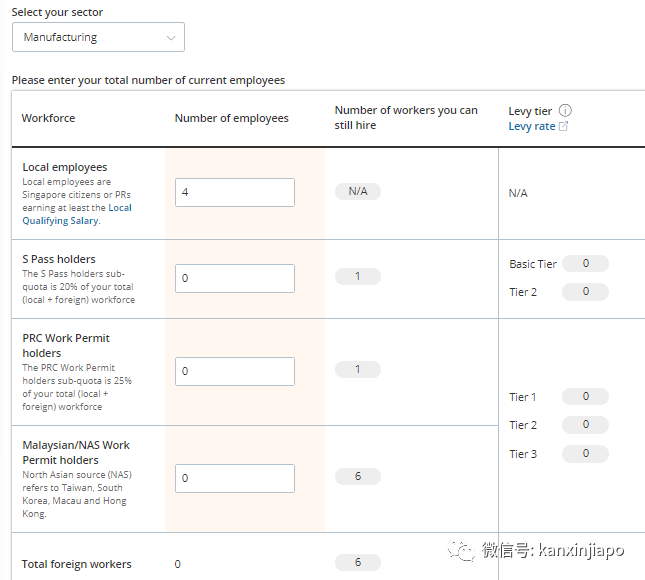The image size is (645, 580).
Task: Click the S Pass Tier 2 value
Action: click(585, 292)
